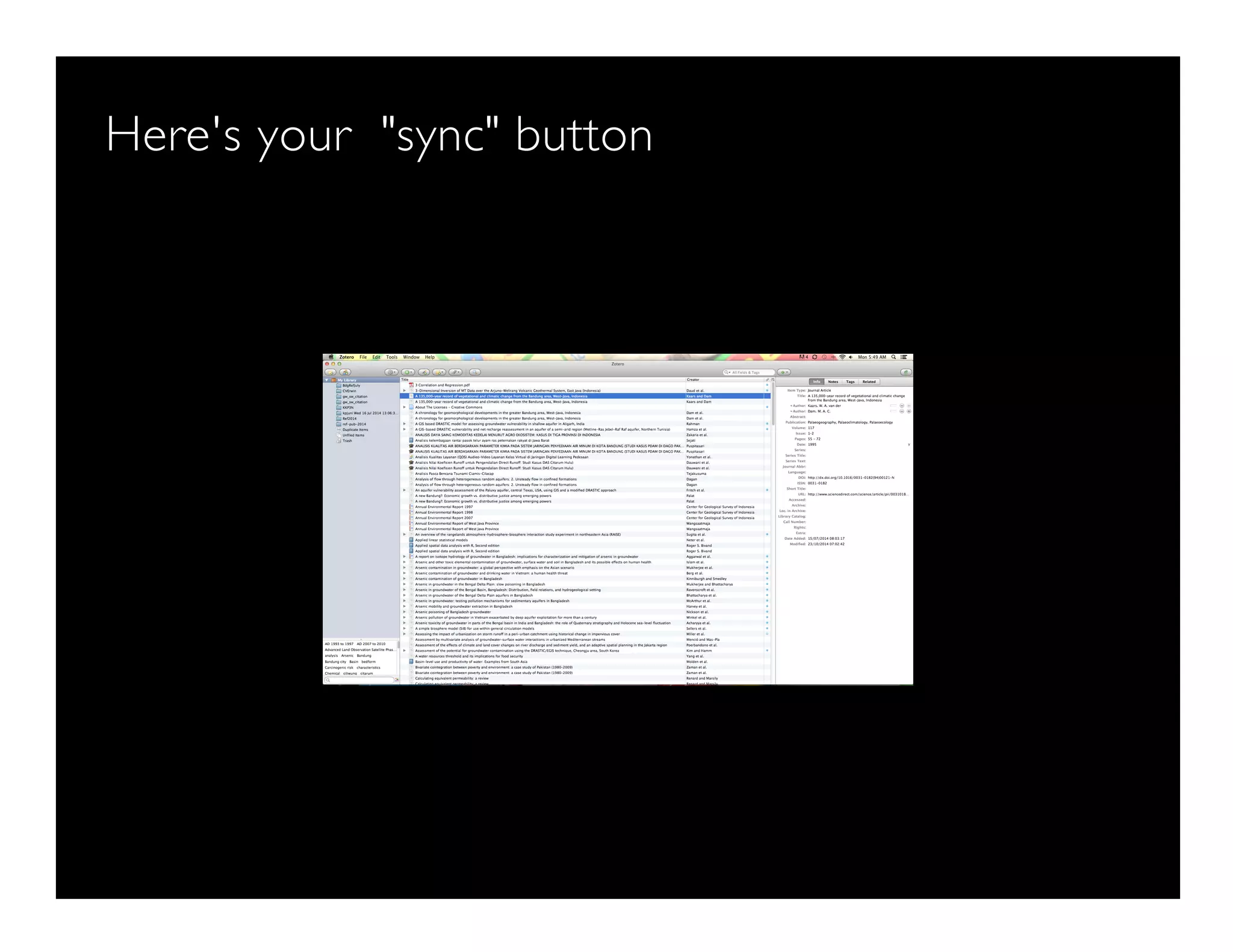Click the Add Item by Identifier wand icon
The width and height of the screenshot is (1233, 952).
[x=424, y=372]
